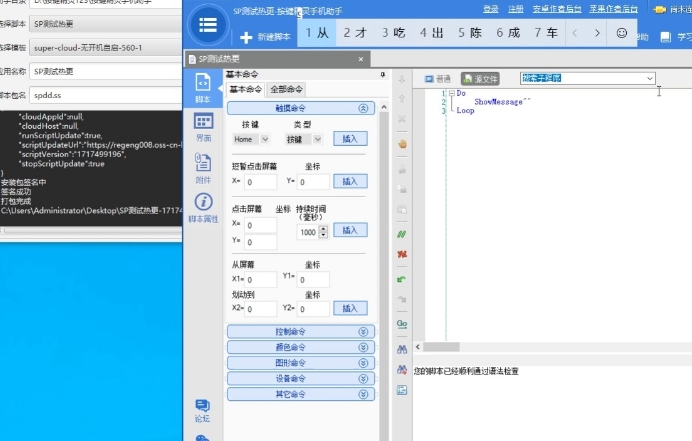Open the 附件 sidebar panel
The image size is (692, 441).
coord(203,168)
